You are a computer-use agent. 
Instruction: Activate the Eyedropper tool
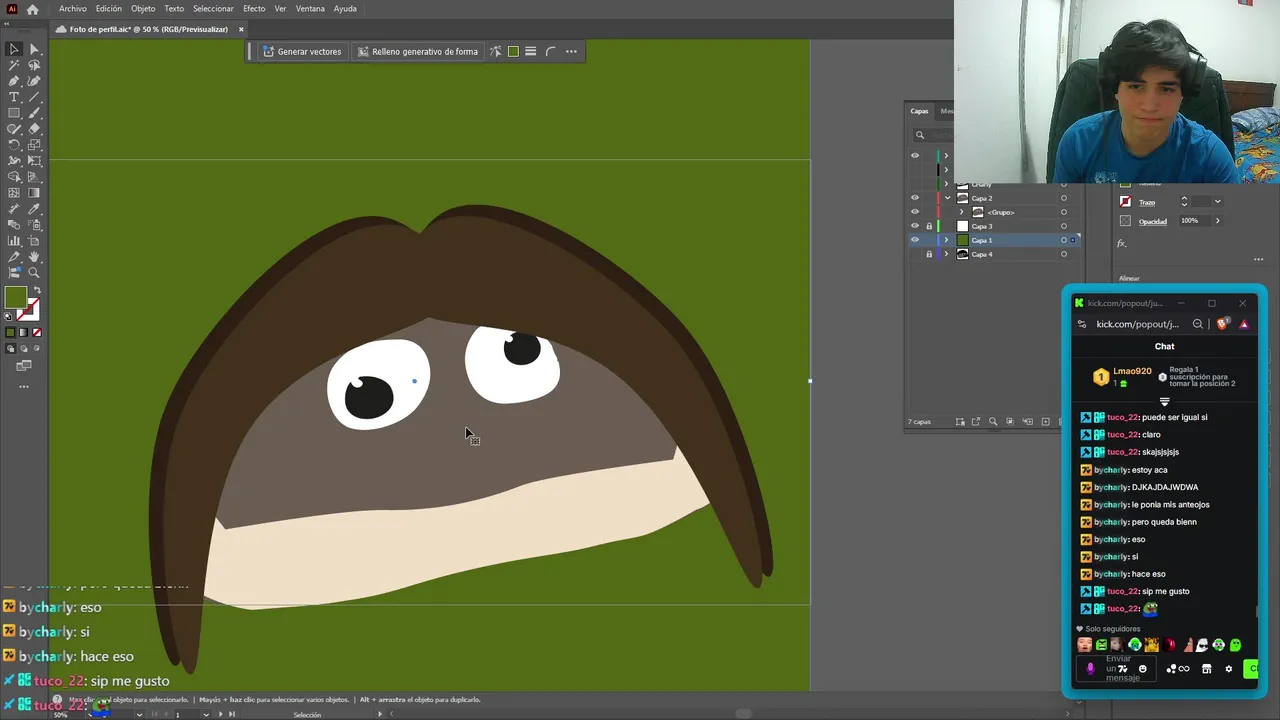[34, 209]
